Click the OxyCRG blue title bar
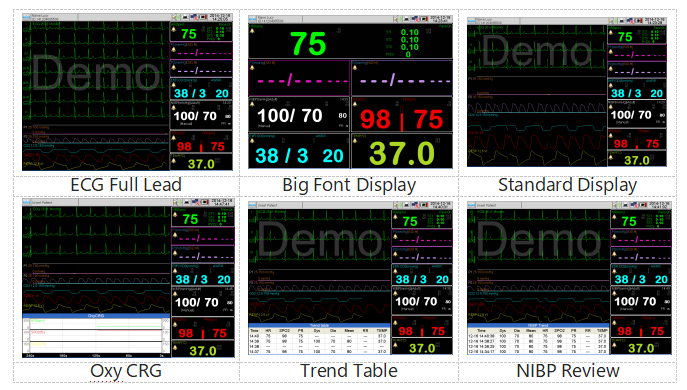The width and height of the screenshot is (687, 390). [96, 316]
